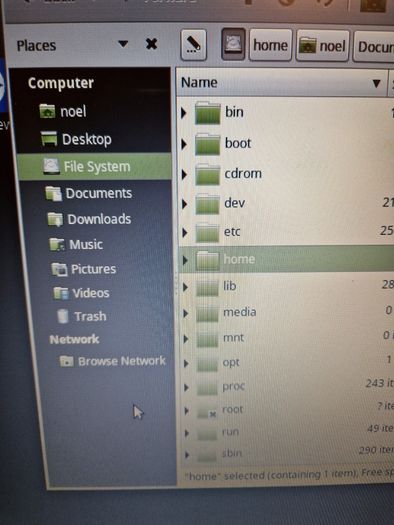394x525 pixels.
Task: Close the Places sidebar pane
Action: (151, 44)
